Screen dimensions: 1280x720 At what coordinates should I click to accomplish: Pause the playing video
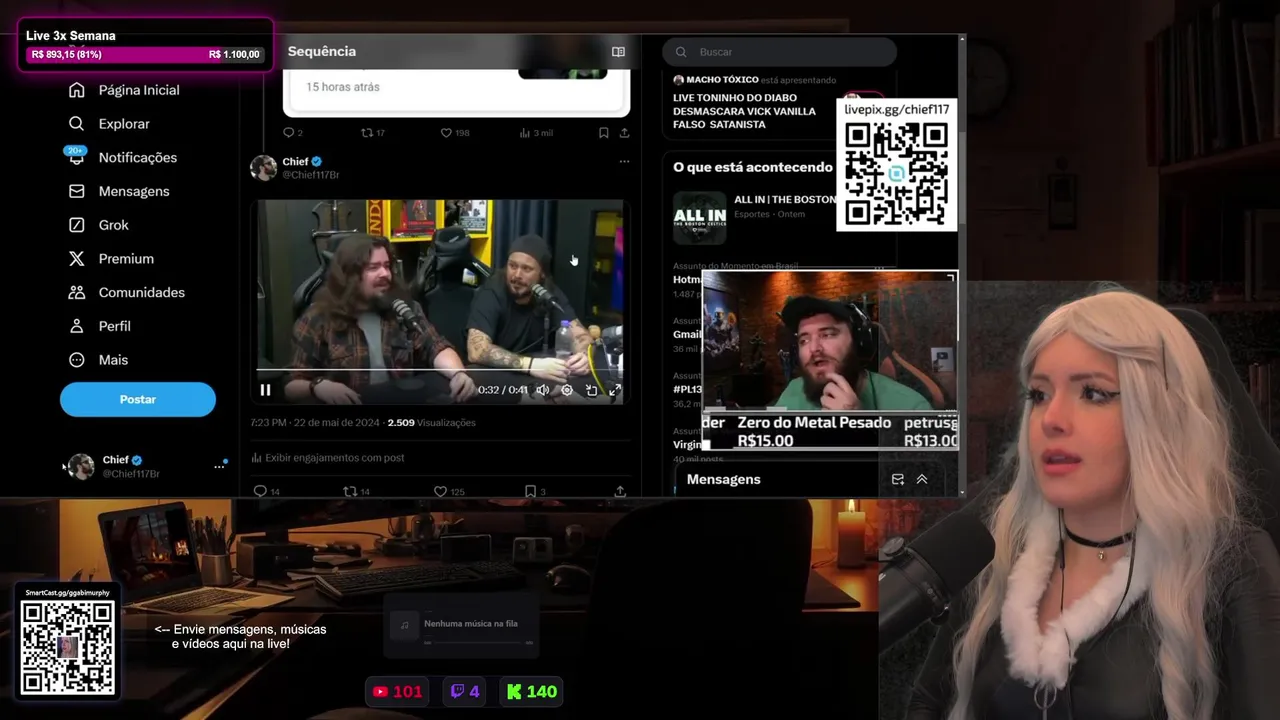pos(265,390)
